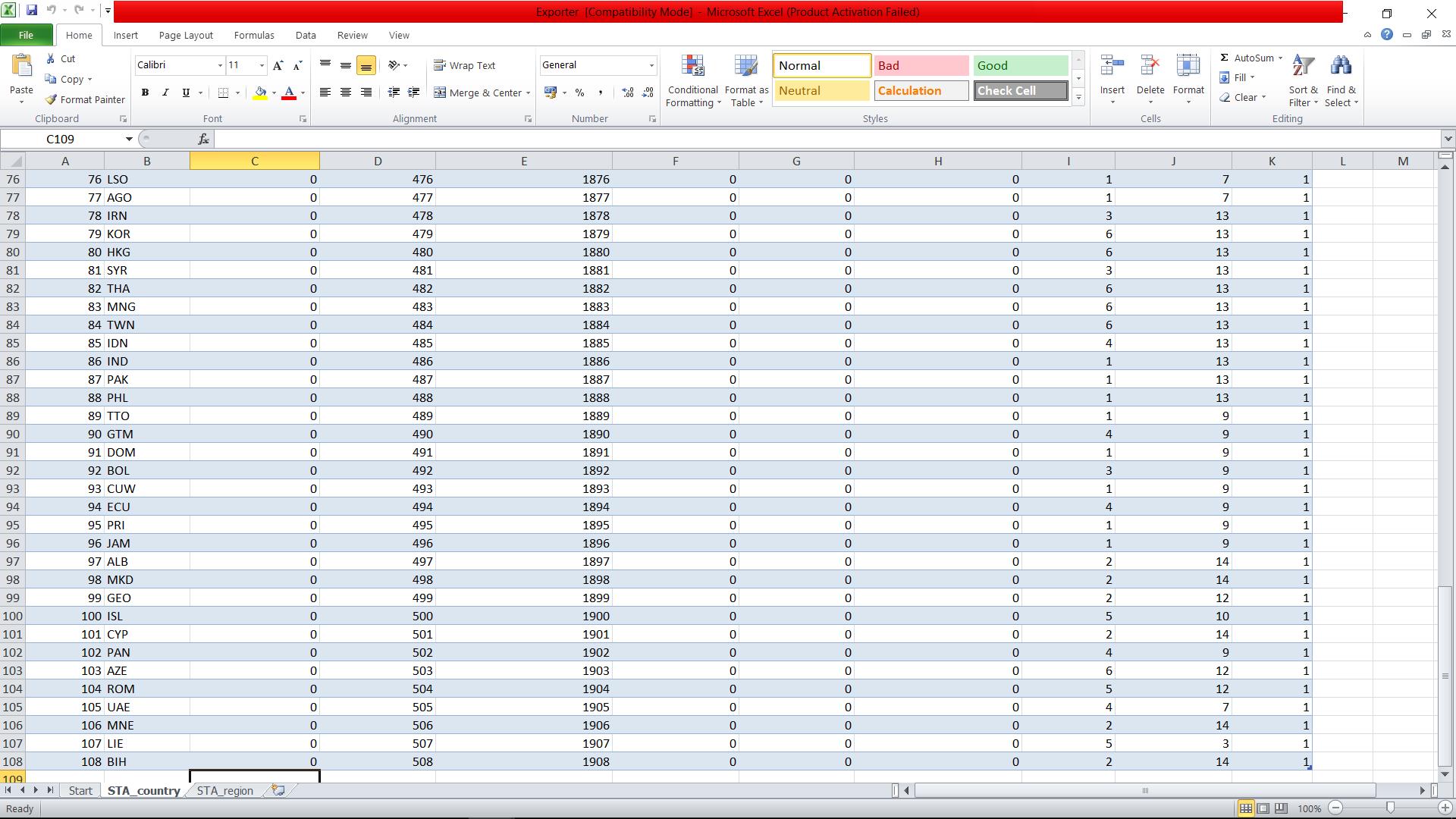Open the Calibri font name dropdown
This screenshot has height=819, width=1456.
coord(220,65)
